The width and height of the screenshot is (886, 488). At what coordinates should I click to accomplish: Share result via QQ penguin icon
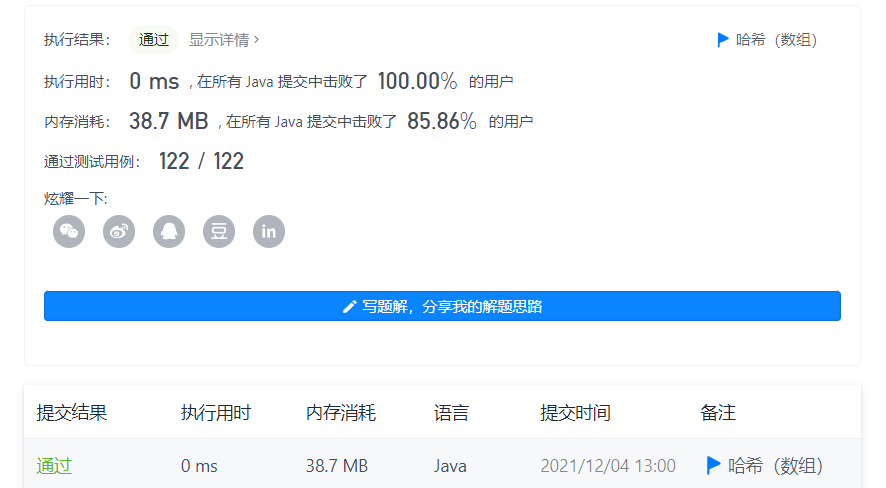click(169, 232)
